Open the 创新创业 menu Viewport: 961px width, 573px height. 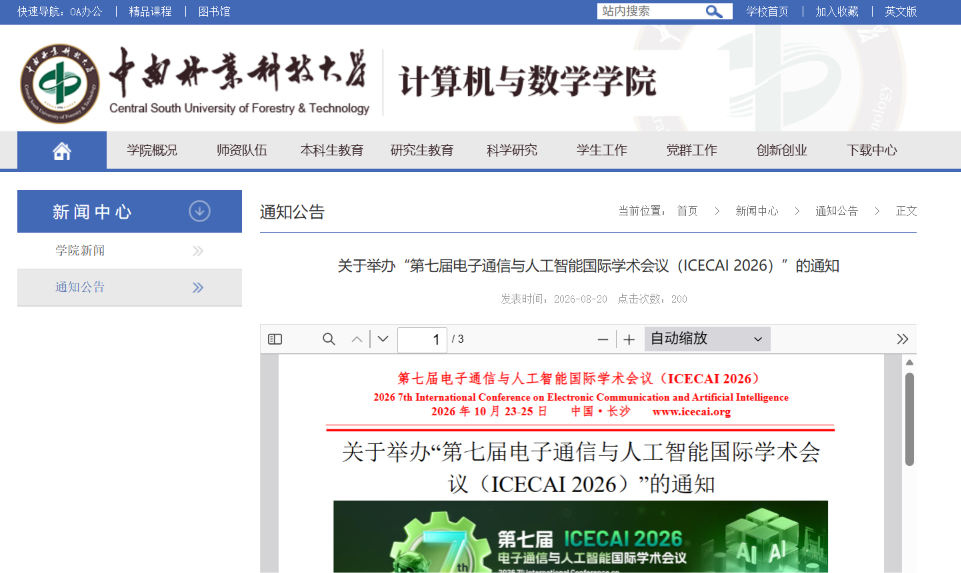(781, 150)
